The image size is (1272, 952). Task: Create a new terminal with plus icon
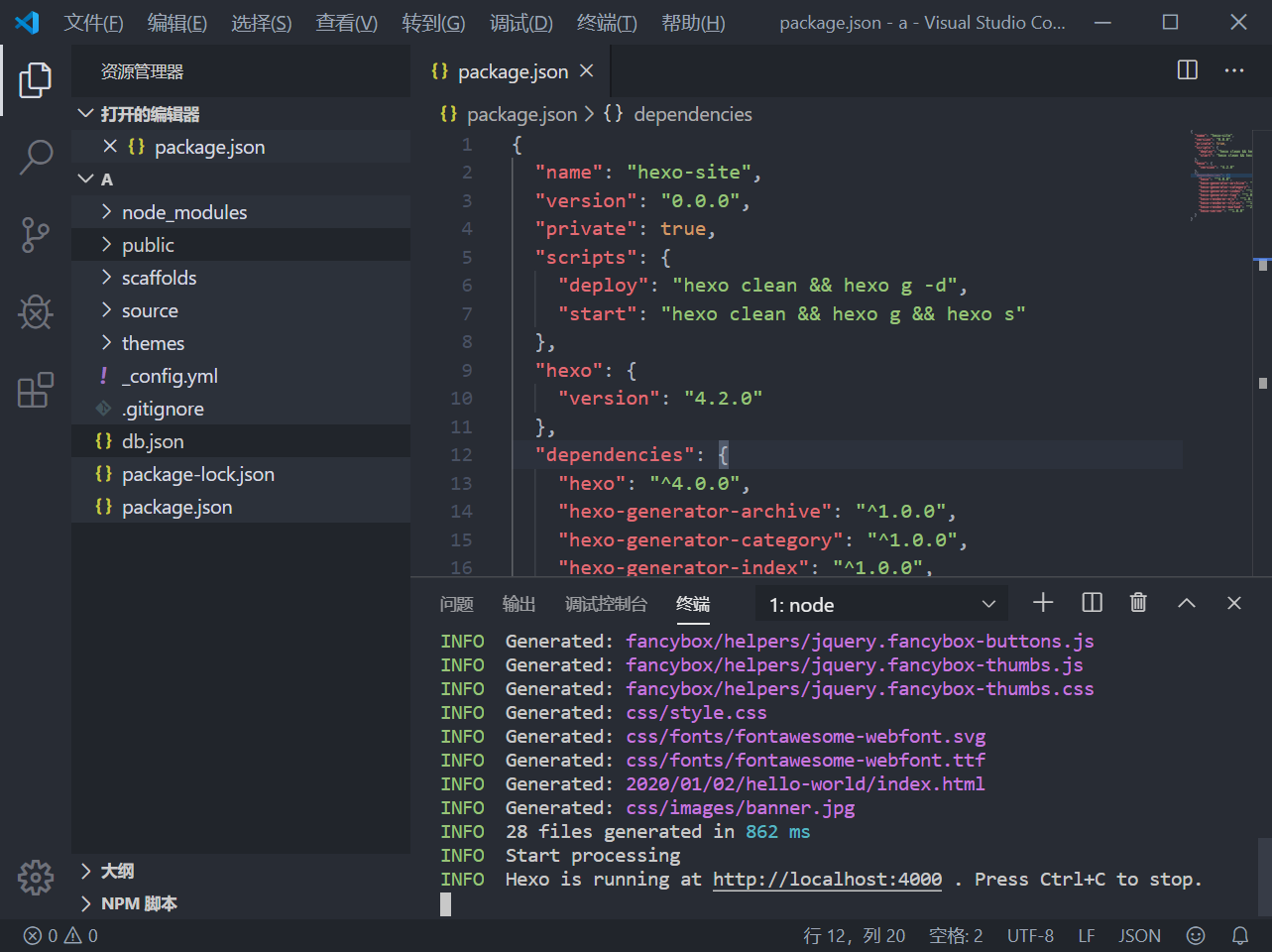[x=1043, y=603]
